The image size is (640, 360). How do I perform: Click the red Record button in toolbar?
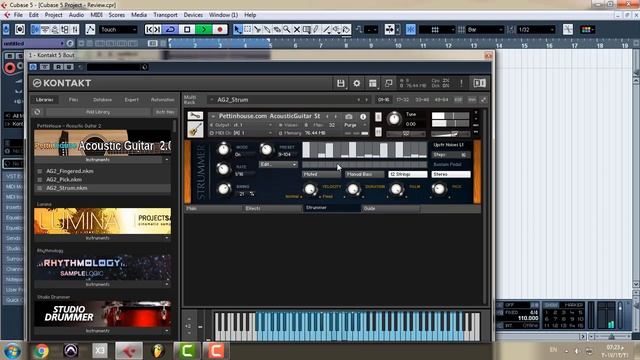(220, 29)
